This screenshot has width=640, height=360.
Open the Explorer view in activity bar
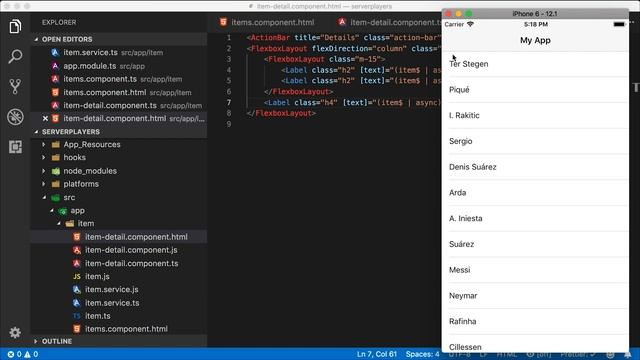click(15, 27)
